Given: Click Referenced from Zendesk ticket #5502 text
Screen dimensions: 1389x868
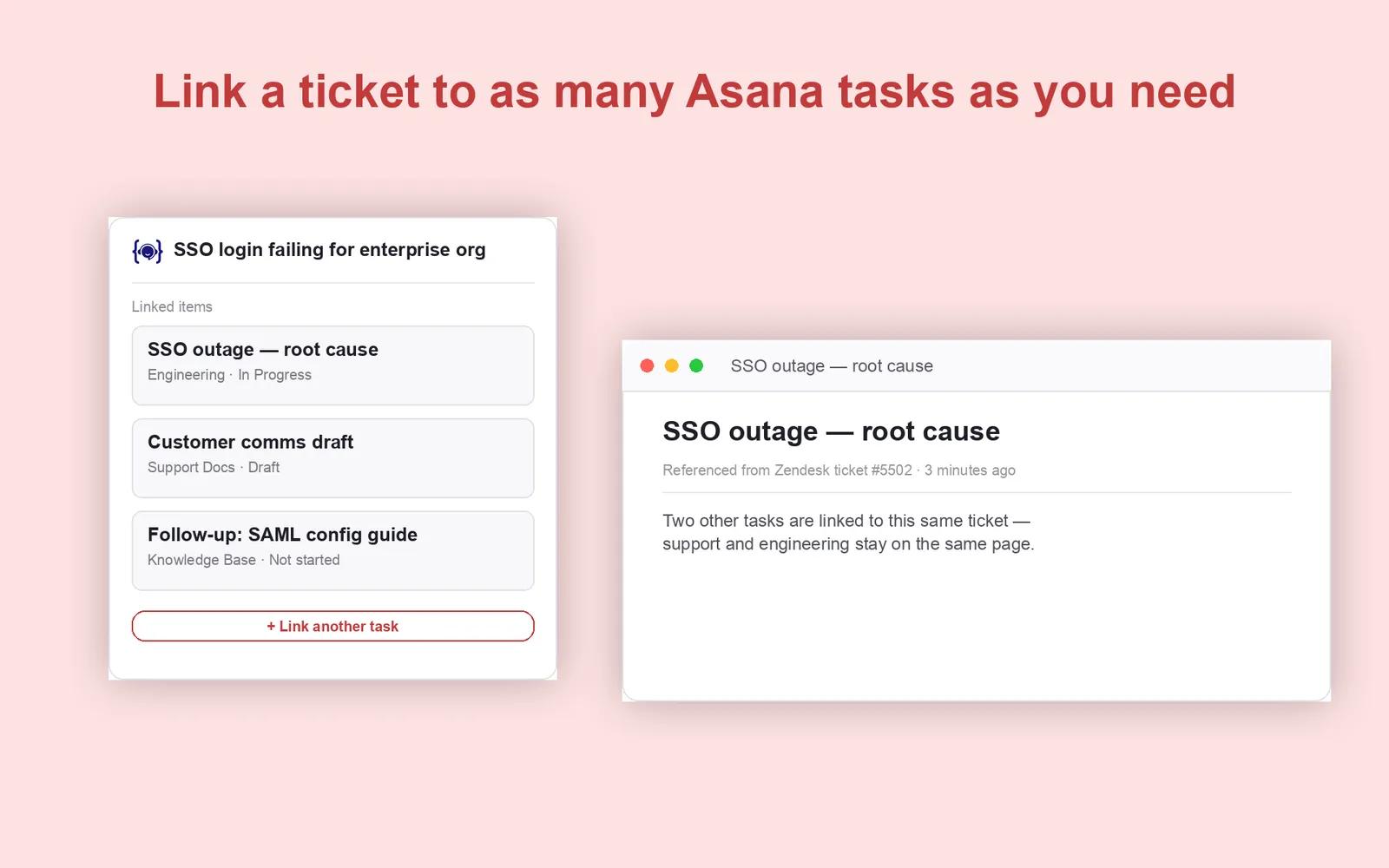Looking at the screenshot, I should click(x=787, y=470).
